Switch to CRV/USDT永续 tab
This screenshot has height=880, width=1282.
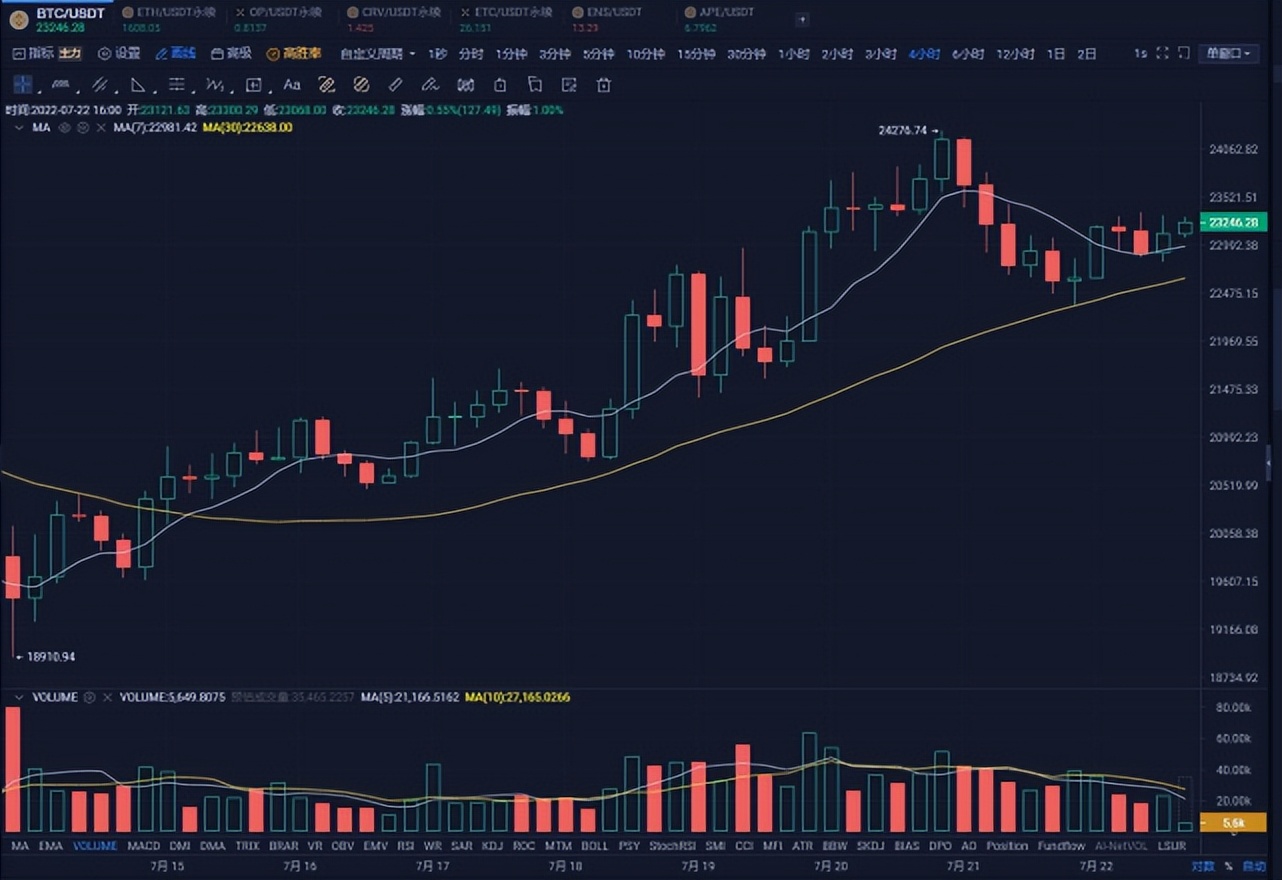point(393,19)
